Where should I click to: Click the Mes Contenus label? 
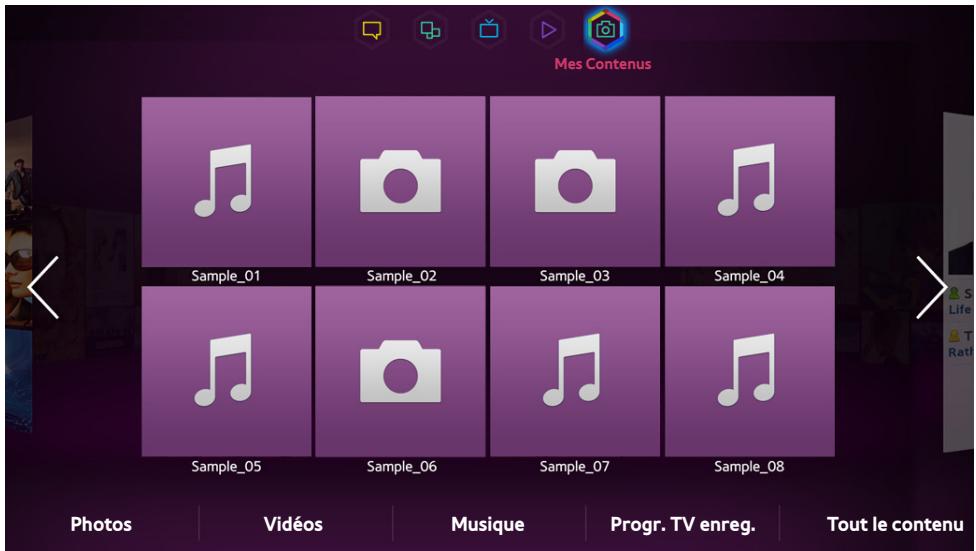click(603, 64)
